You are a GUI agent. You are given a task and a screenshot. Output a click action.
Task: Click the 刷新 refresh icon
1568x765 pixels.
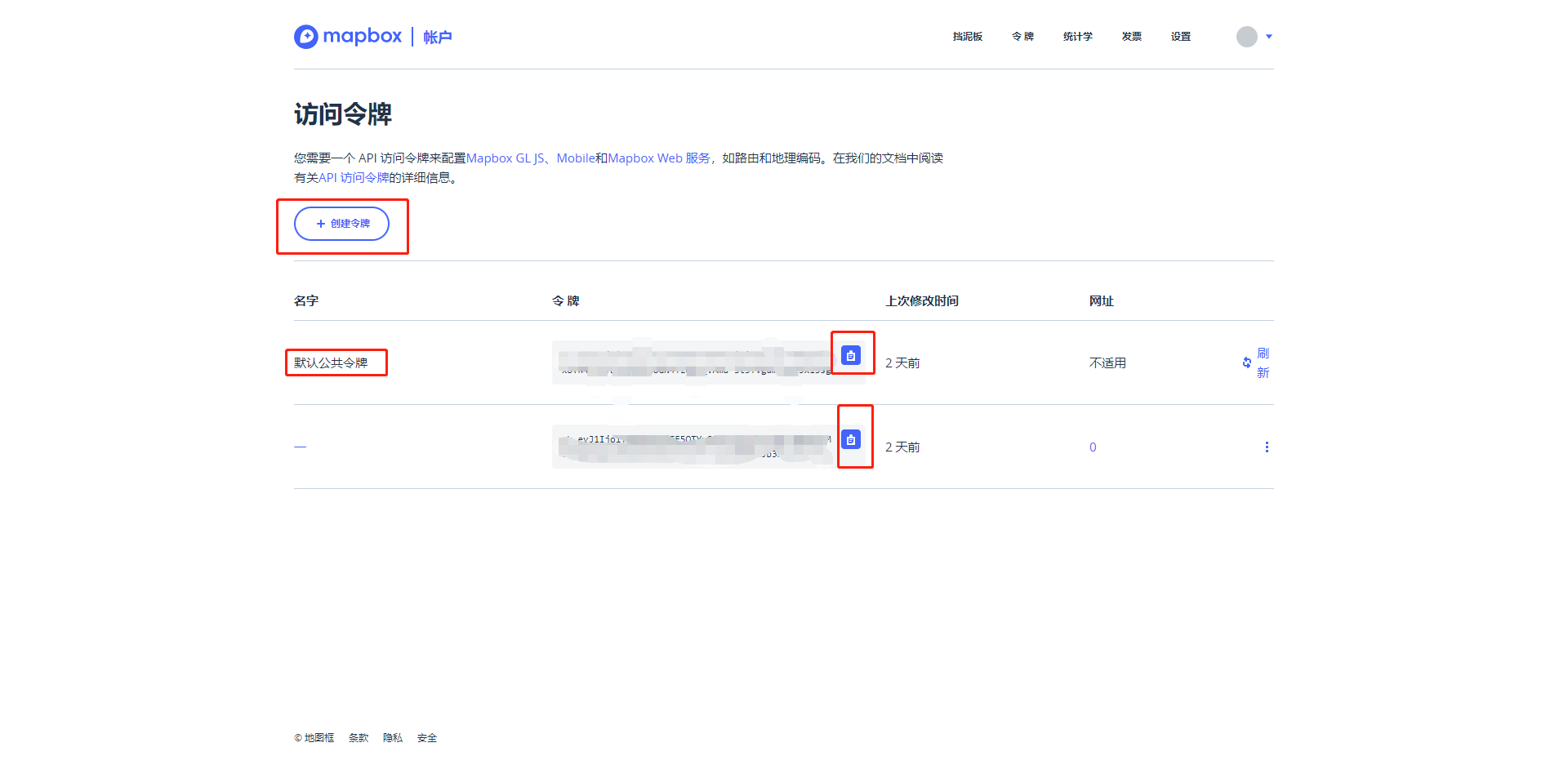1247,362
